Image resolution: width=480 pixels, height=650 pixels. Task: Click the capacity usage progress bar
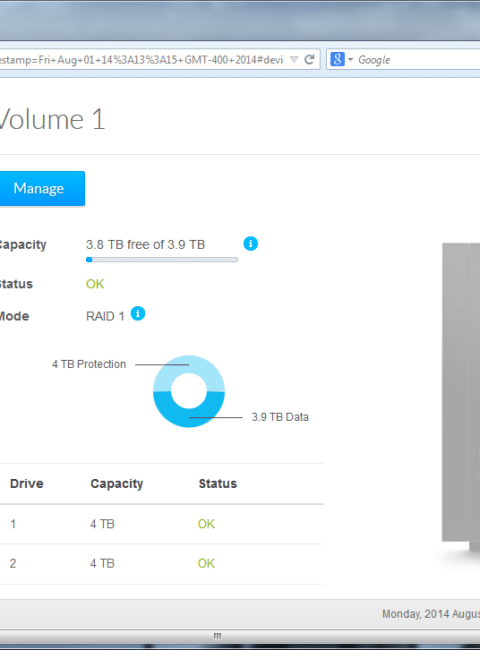pyautogui.click(x=162, y=260)
